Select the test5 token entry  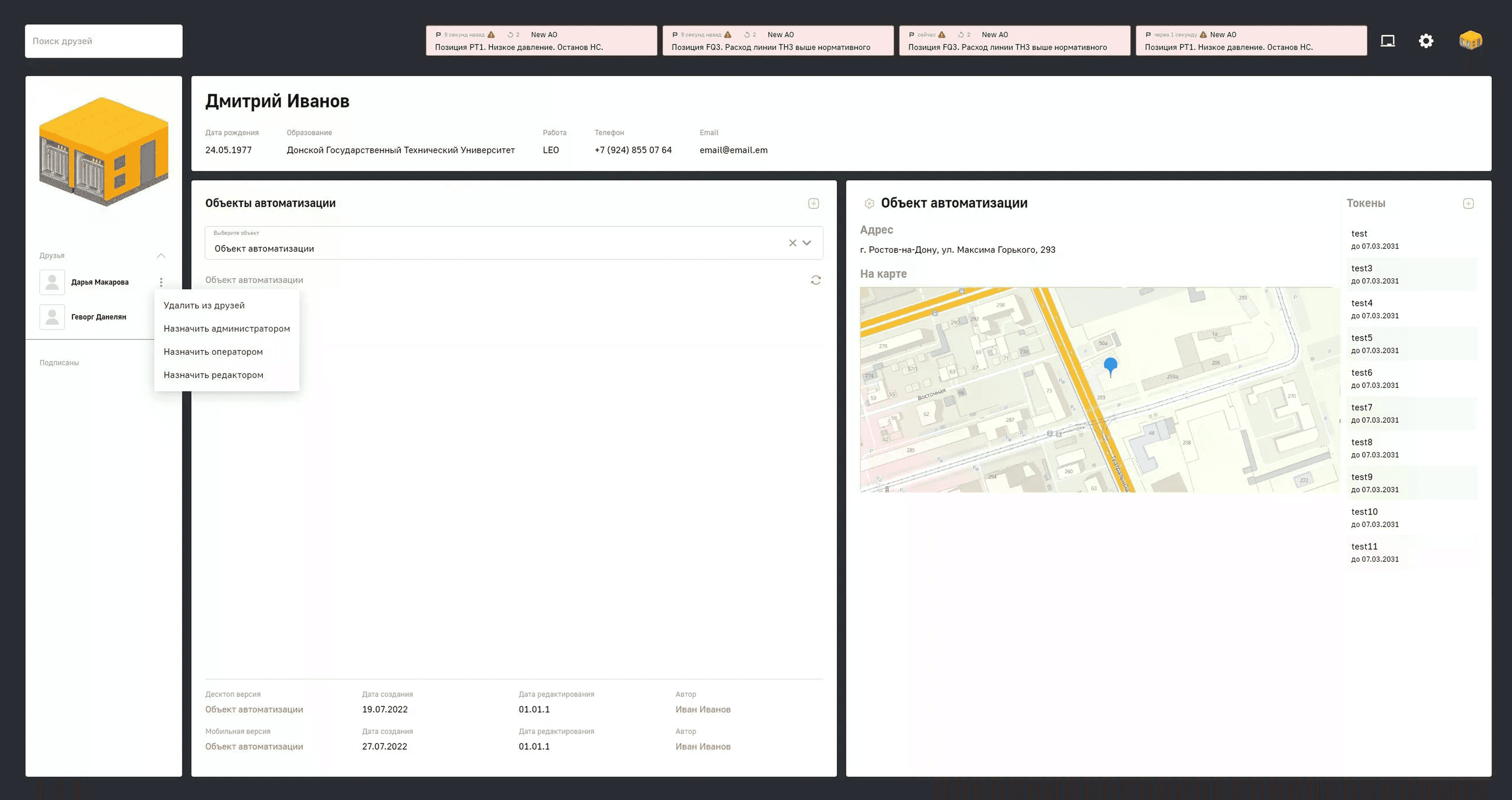click(1411, 344)
